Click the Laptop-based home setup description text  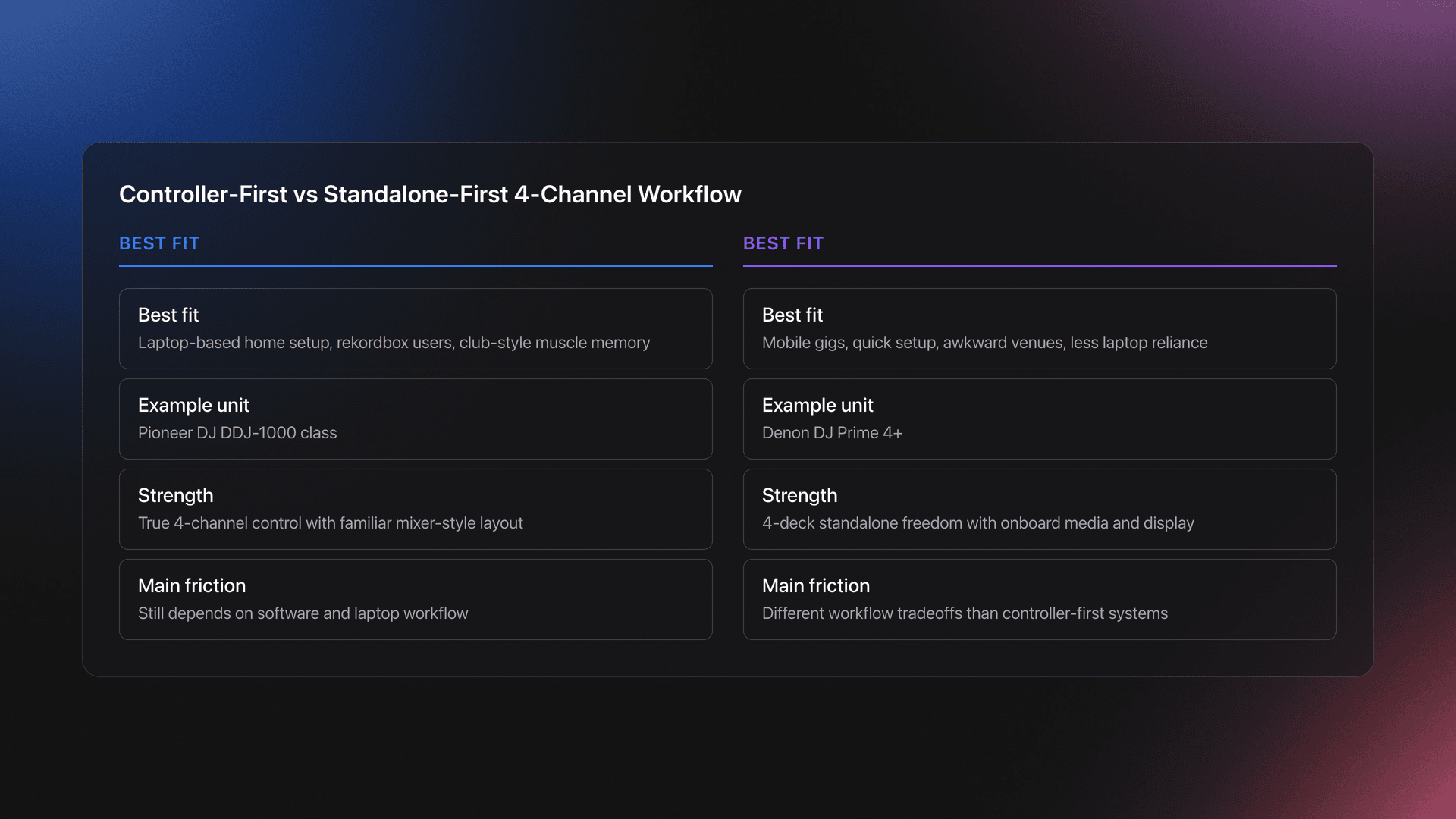(x=394, y=343)
